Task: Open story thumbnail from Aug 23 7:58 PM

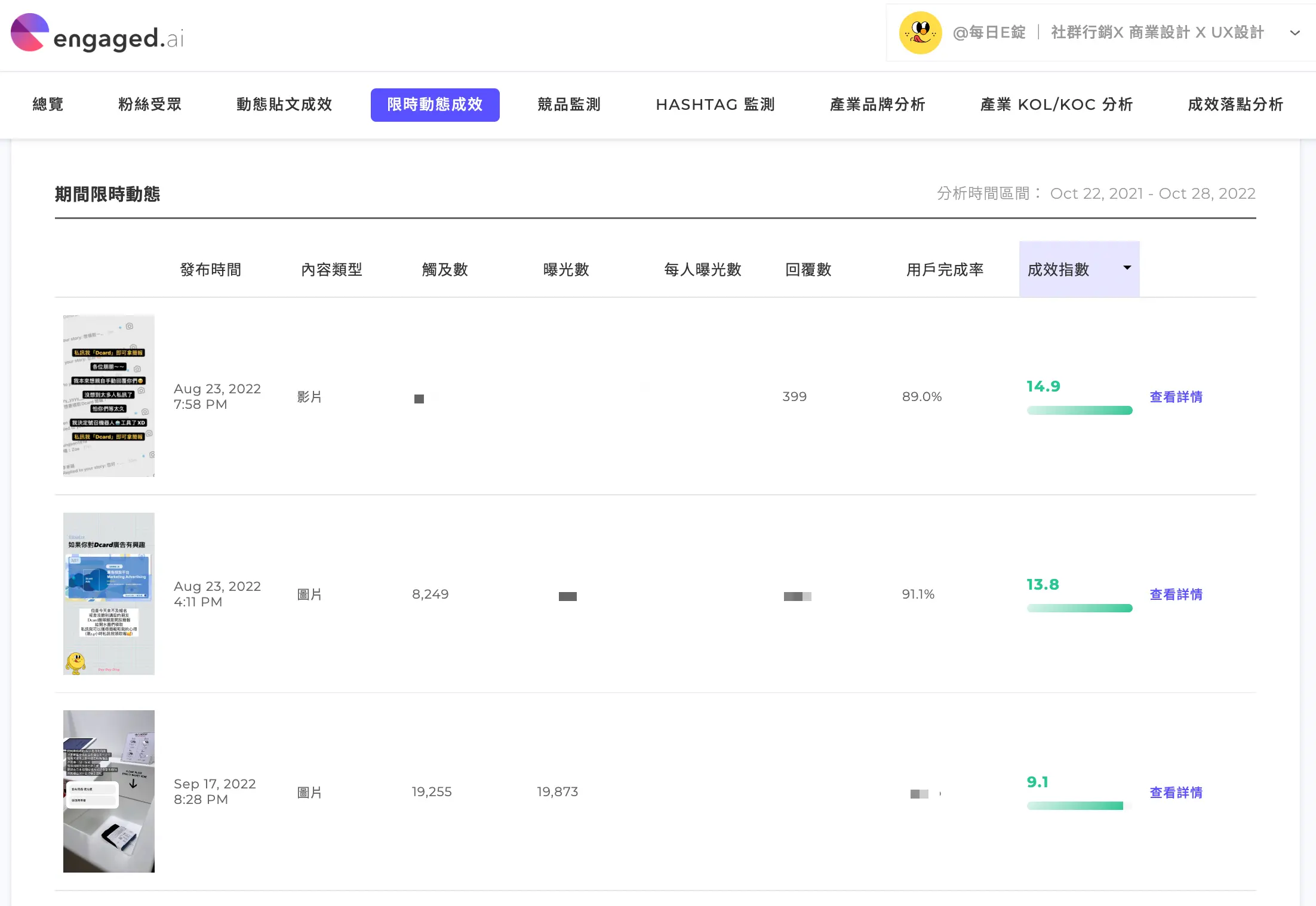Action: [109, 396]
